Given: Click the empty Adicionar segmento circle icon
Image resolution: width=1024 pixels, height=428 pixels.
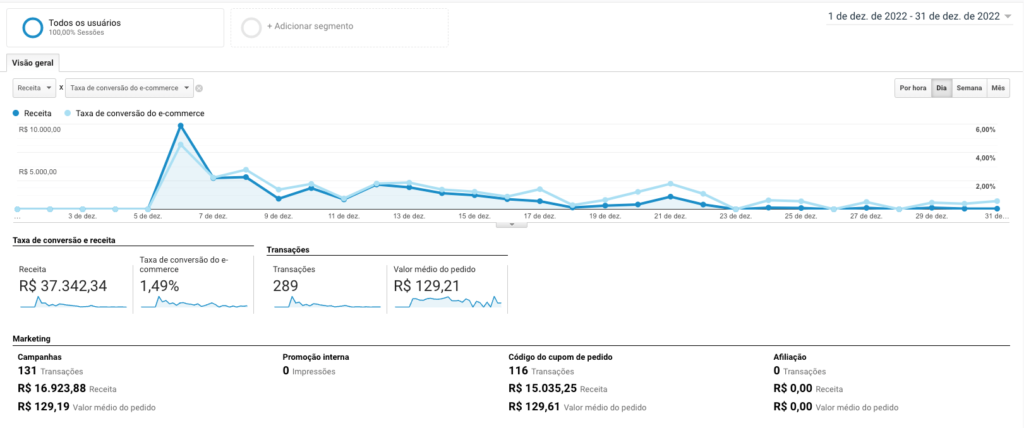Looking at the screenshot, I should click(251, 27).
